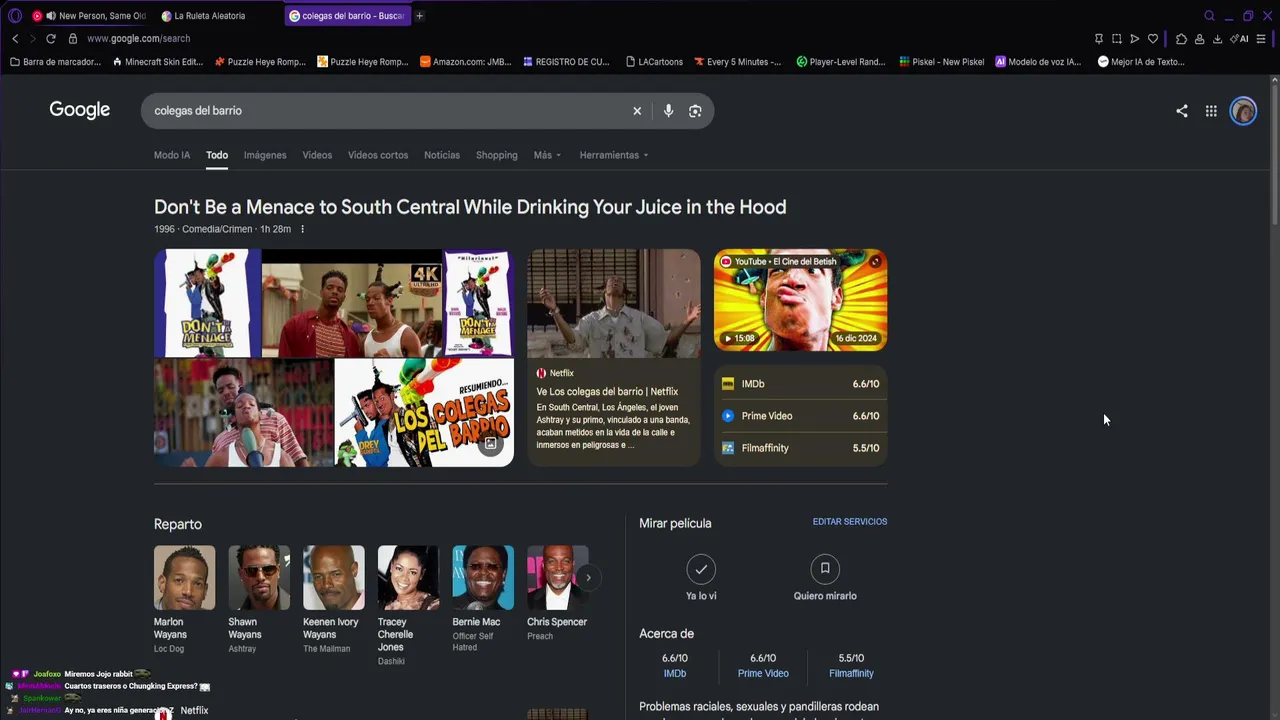
Task: Open the movie title more-options dots
Action: (302, 229)
